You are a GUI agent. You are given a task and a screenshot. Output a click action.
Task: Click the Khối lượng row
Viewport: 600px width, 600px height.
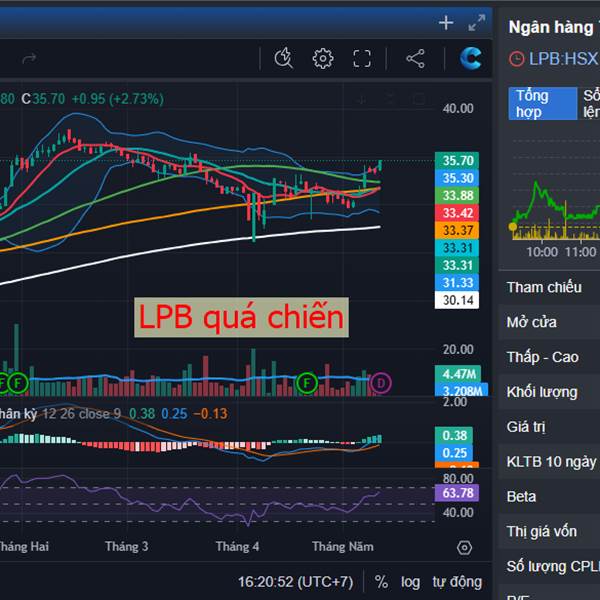coord(549,392)
